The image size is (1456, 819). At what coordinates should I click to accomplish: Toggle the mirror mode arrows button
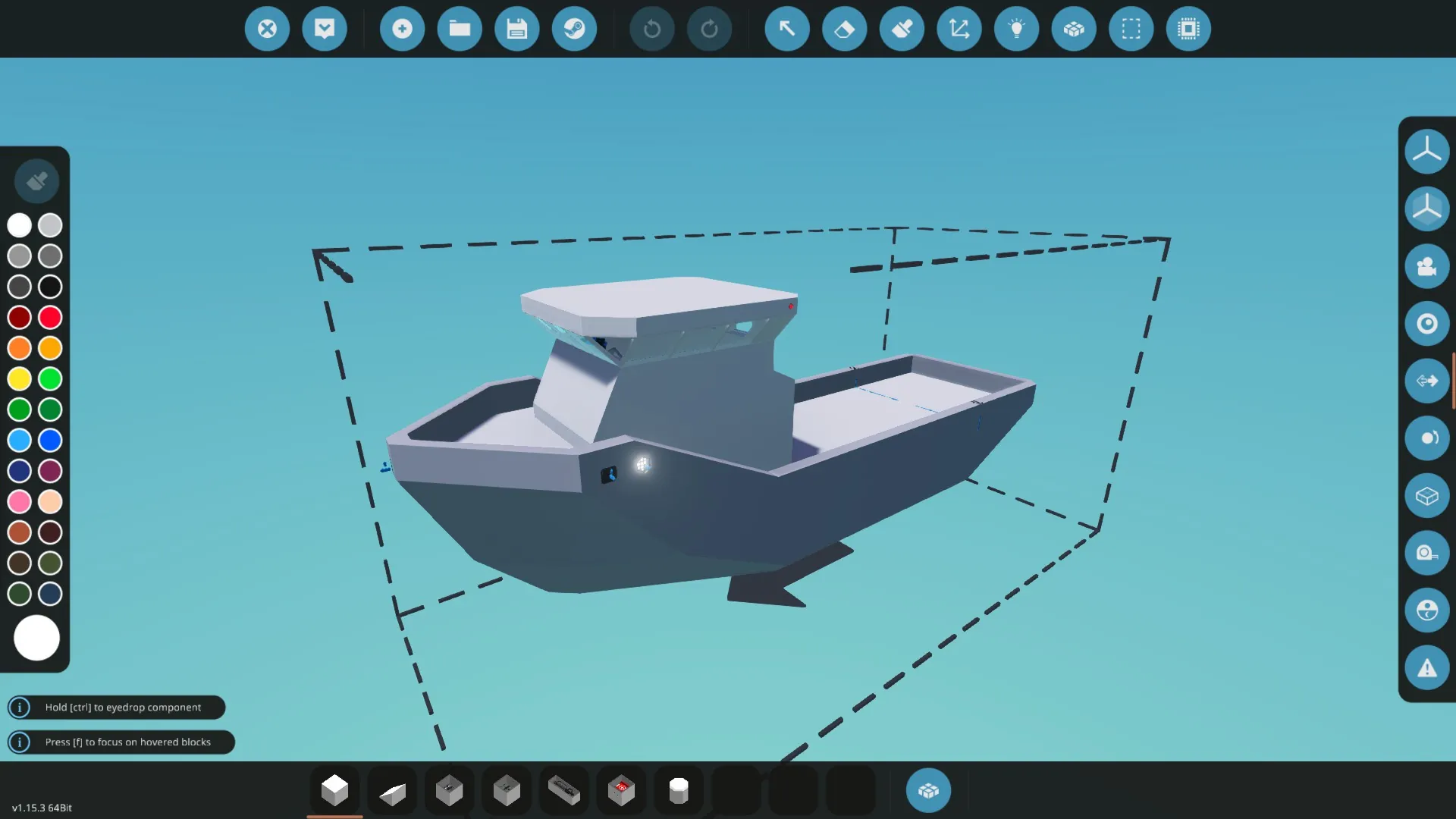pos(1426,381)
